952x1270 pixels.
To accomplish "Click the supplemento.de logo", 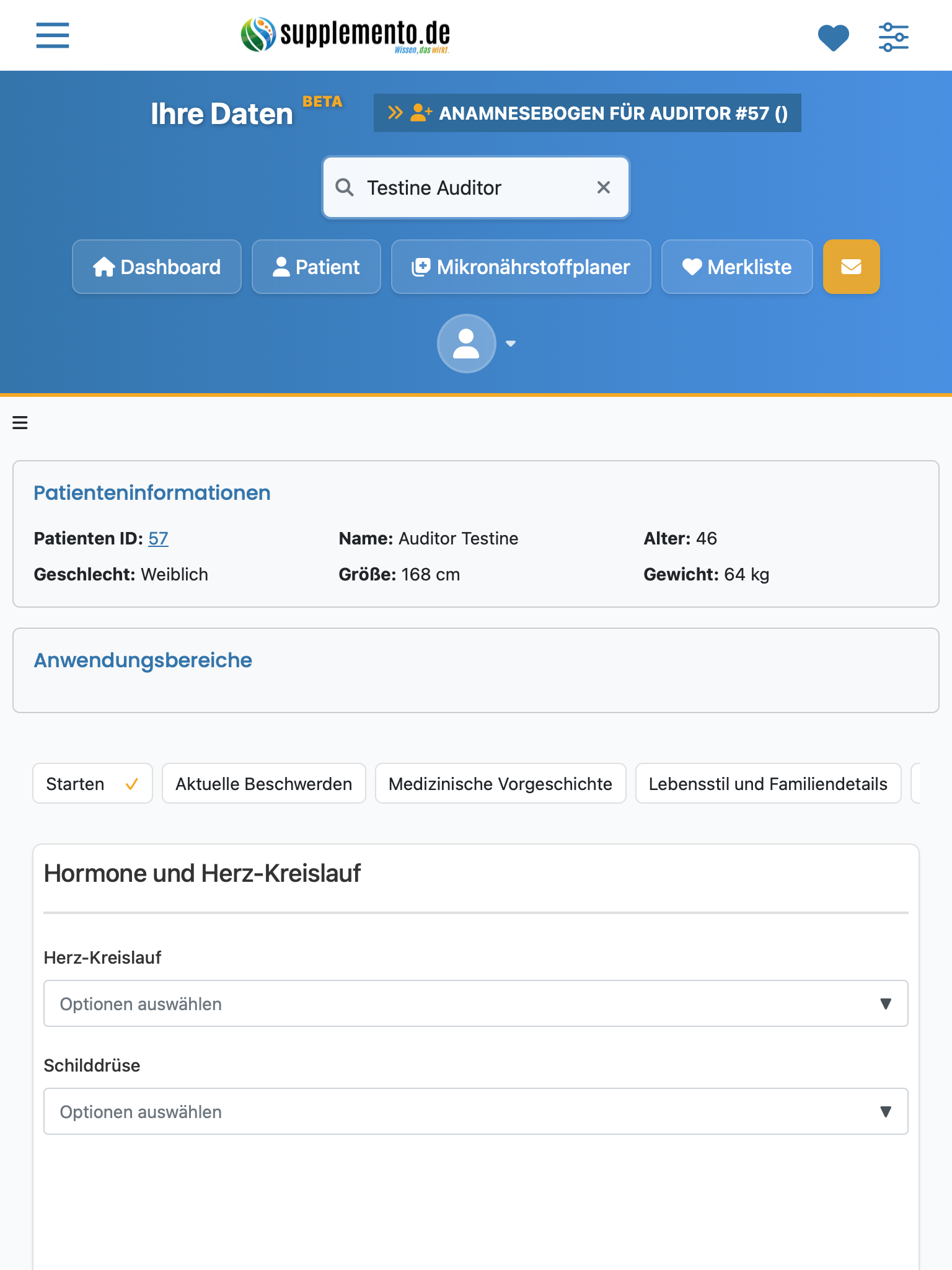I will coord(345,35).
